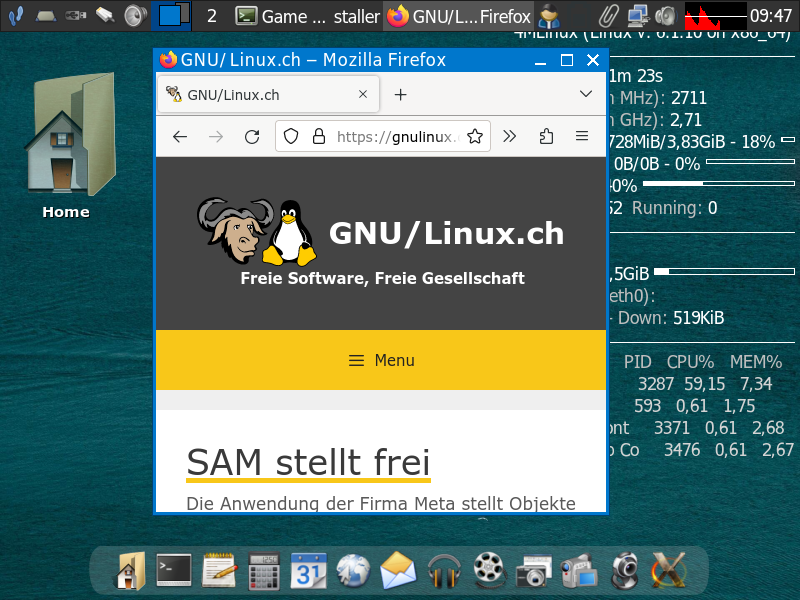Launch webcam app in dock
Screen dimensions: 800x600
click(x=624, y=571)
